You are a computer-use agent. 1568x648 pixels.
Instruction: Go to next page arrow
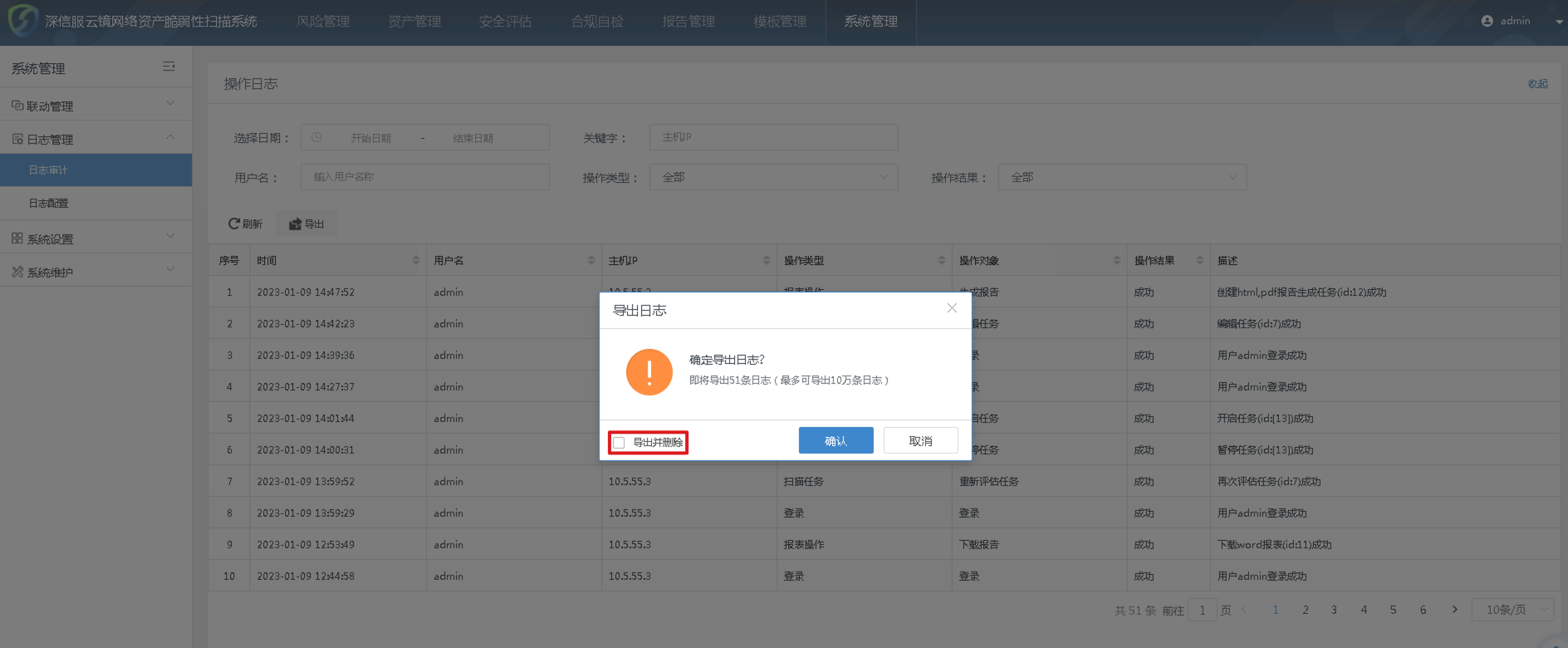pos(1454,610)
